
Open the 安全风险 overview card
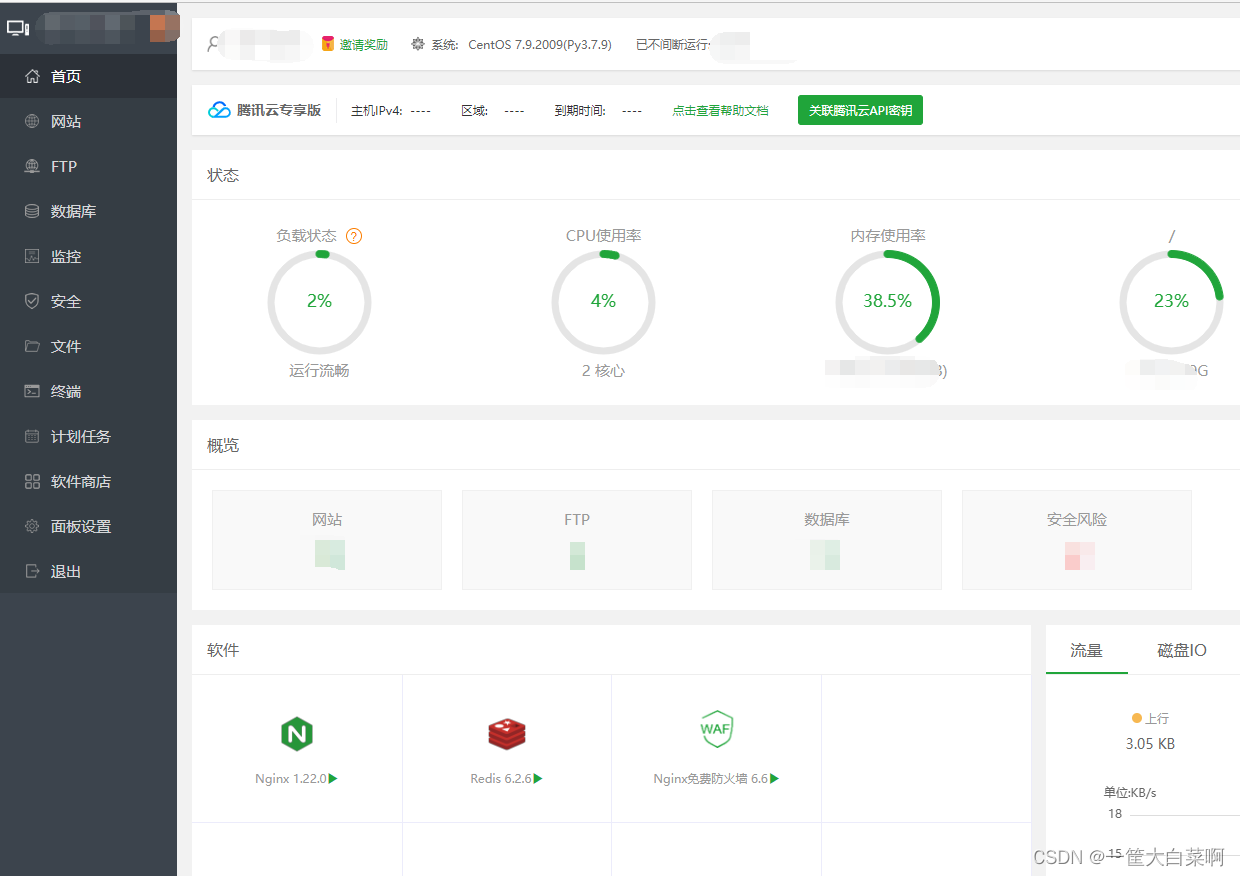[x=1077, y=540]
